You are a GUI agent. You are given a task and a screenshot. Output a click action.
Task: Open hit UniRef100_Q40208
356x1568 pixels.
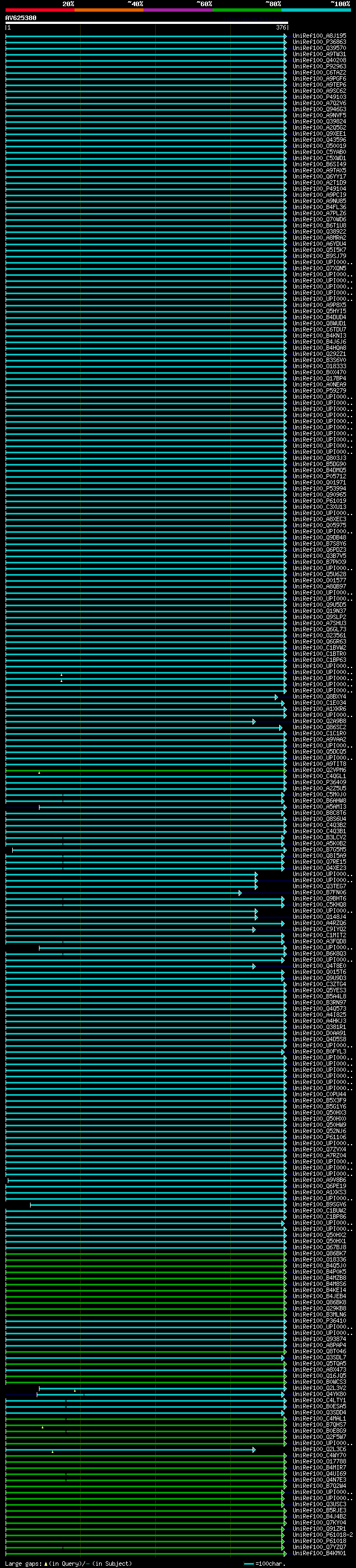click(x=319, y=60)
